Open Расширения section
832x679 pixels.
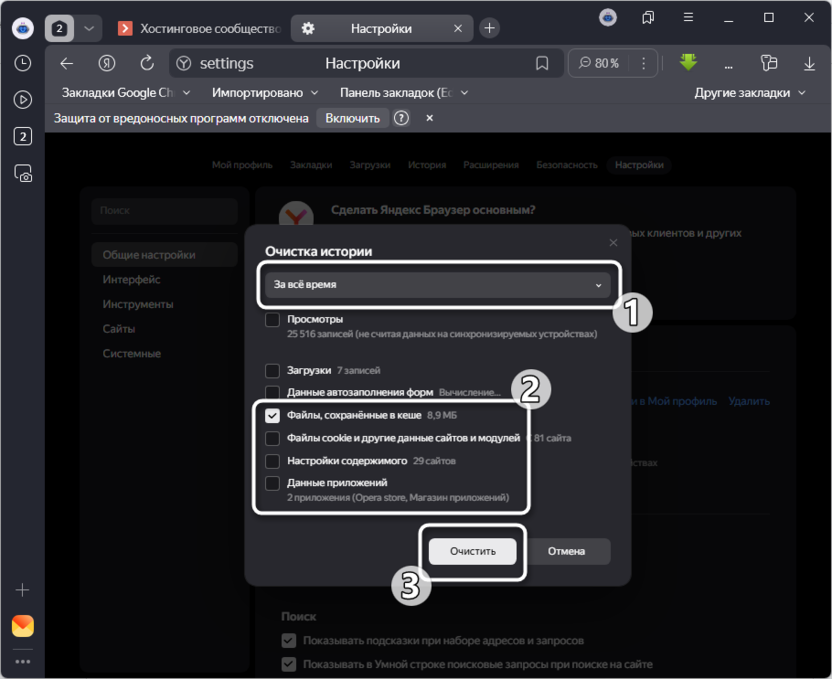click(x=491, y=165)
